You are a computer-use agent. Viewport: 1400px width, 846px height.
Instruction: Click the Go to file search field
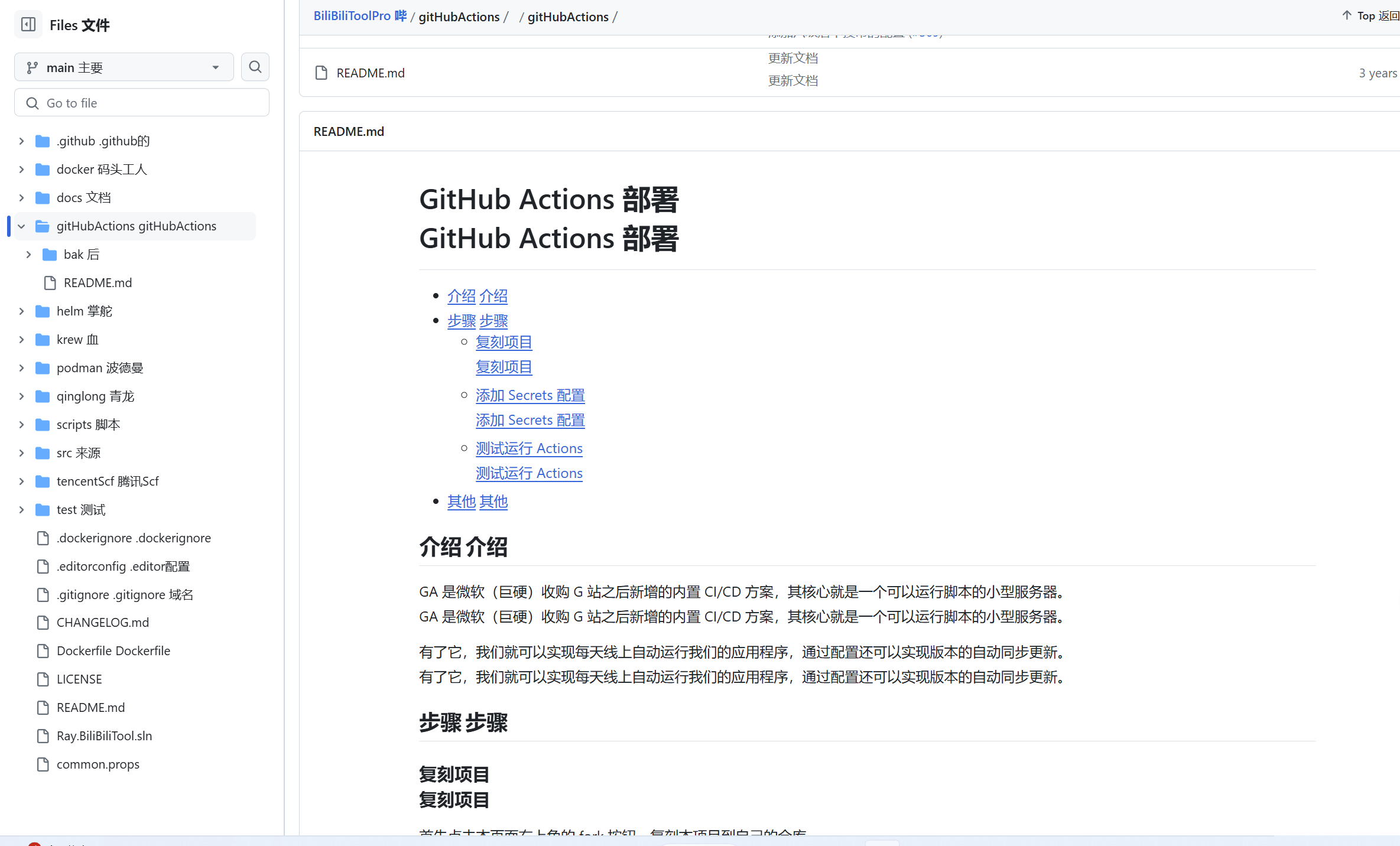tap(142, 103)
